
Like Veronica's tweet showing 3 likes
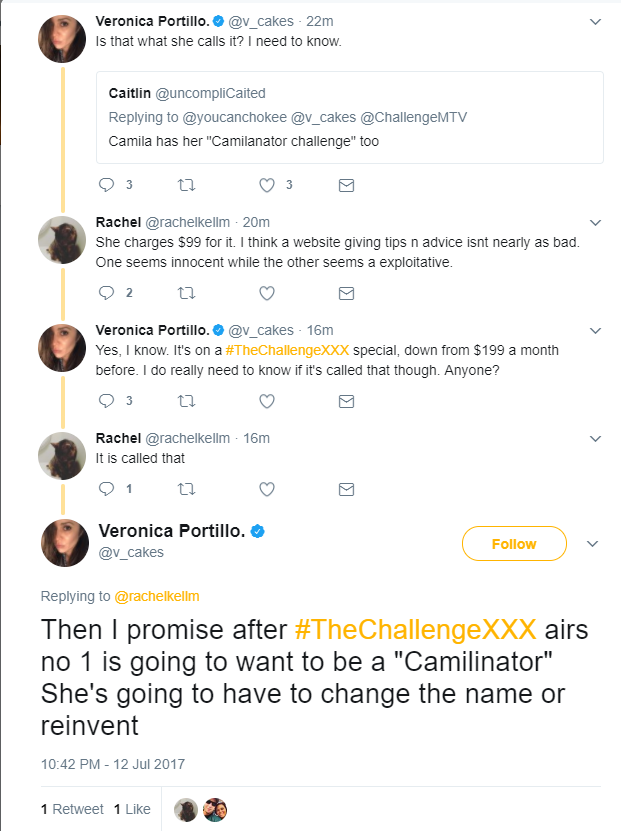(x=267, y=185)
